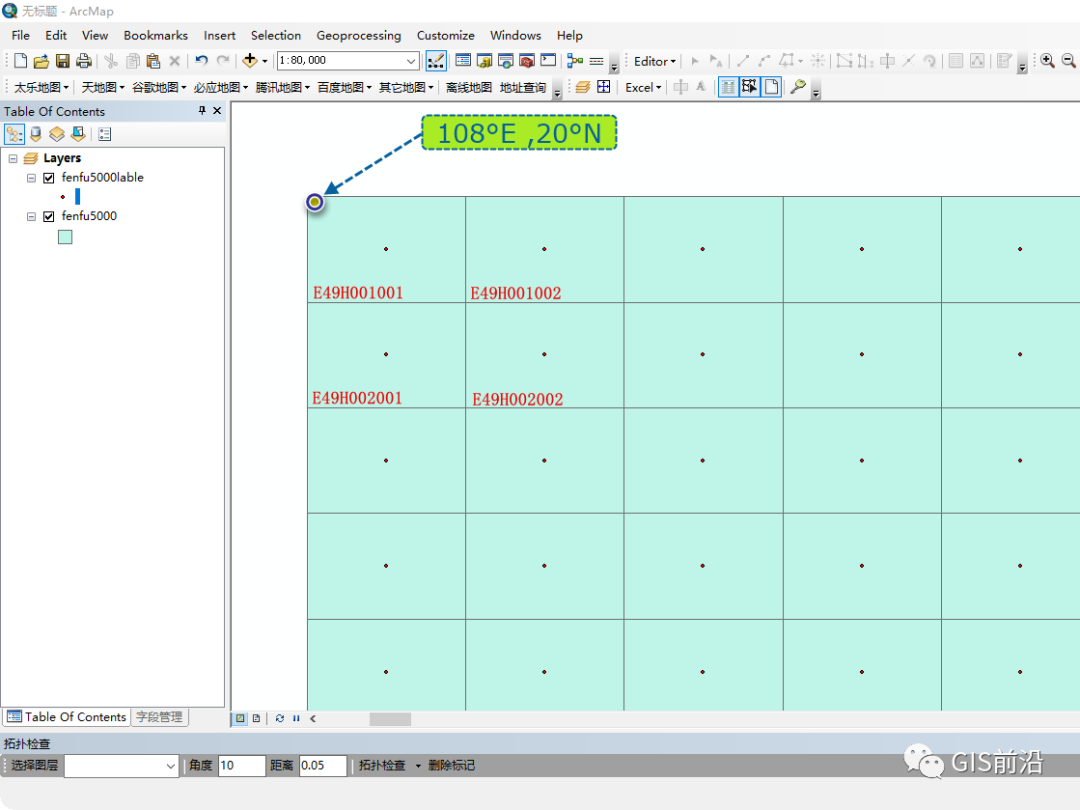The height and width of the screenshot is (810, 1080).
Task: Open Table Of Contents options icon
Action: 105,134
